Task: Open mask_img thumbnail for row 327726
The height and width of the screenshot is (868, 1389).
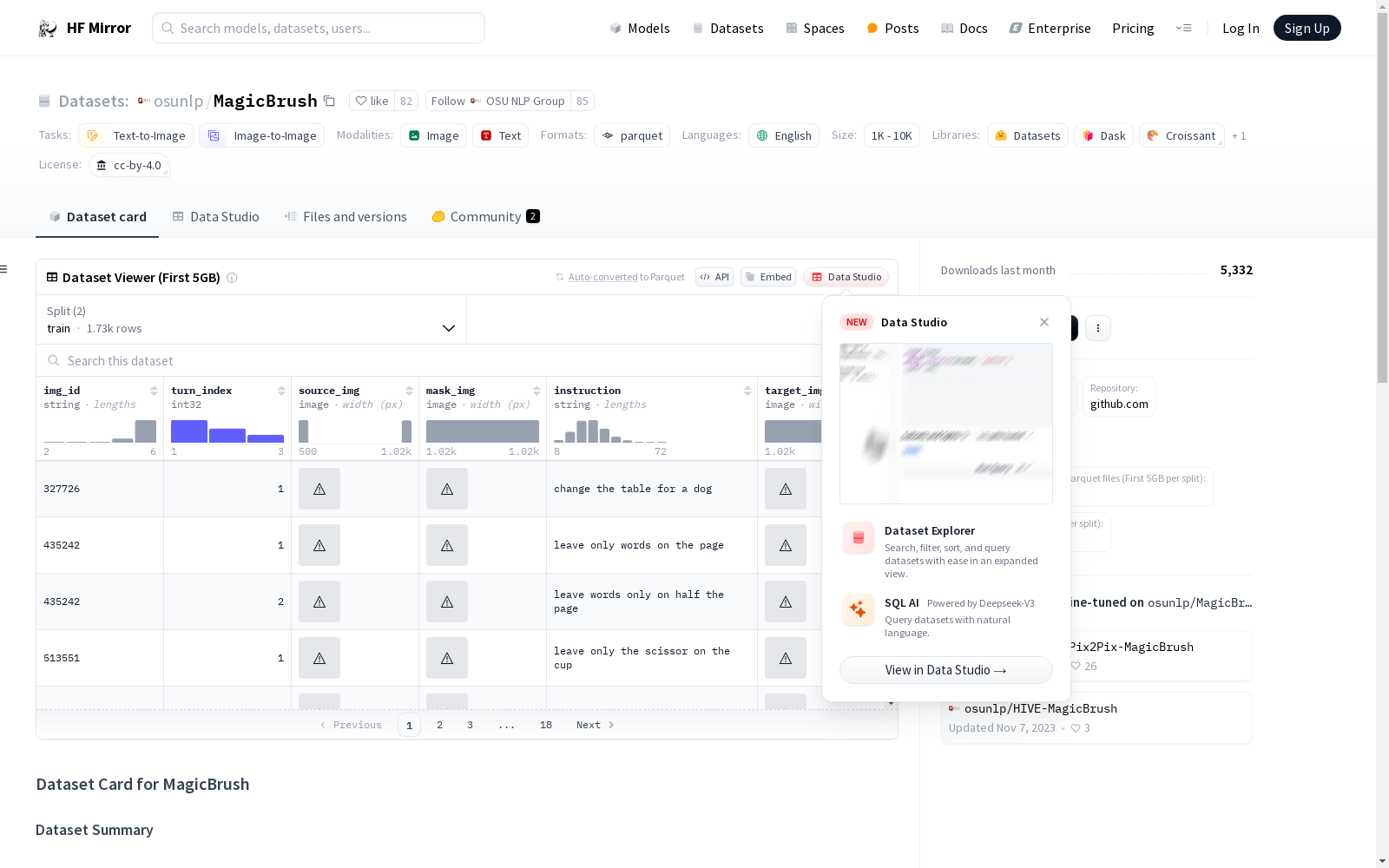Action: click(447, 489)
